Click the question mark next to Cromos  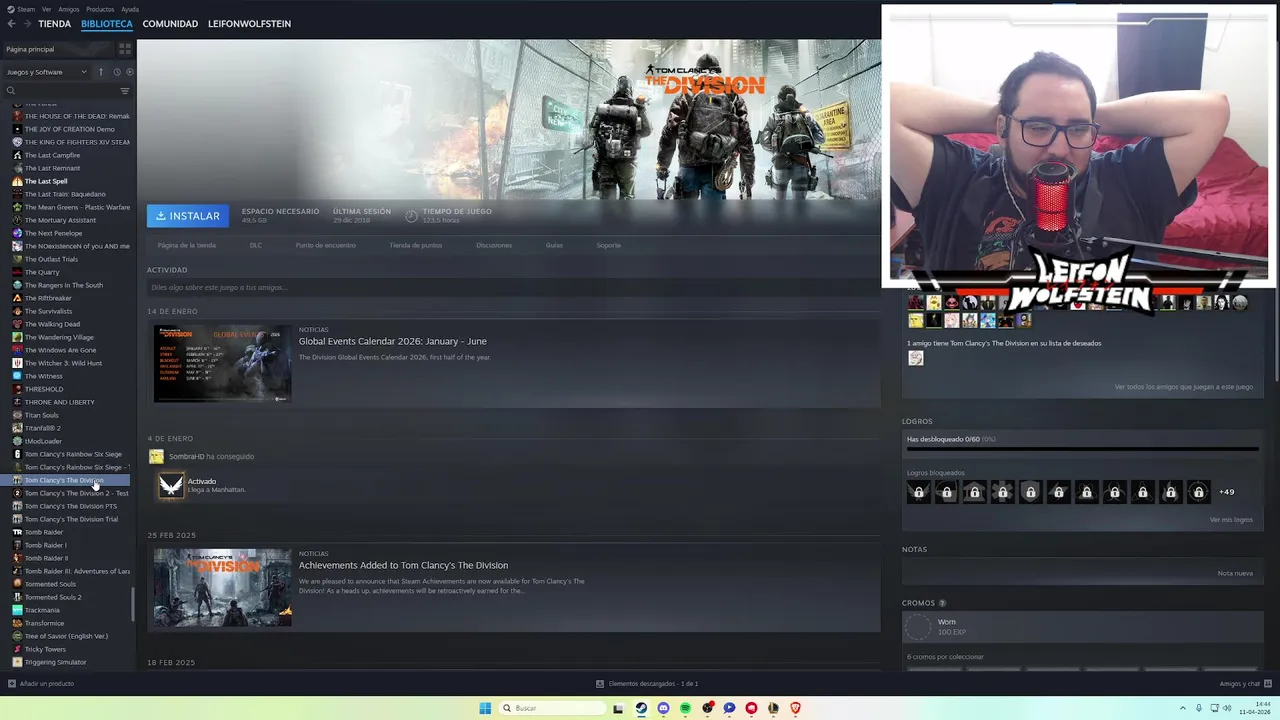942,603
